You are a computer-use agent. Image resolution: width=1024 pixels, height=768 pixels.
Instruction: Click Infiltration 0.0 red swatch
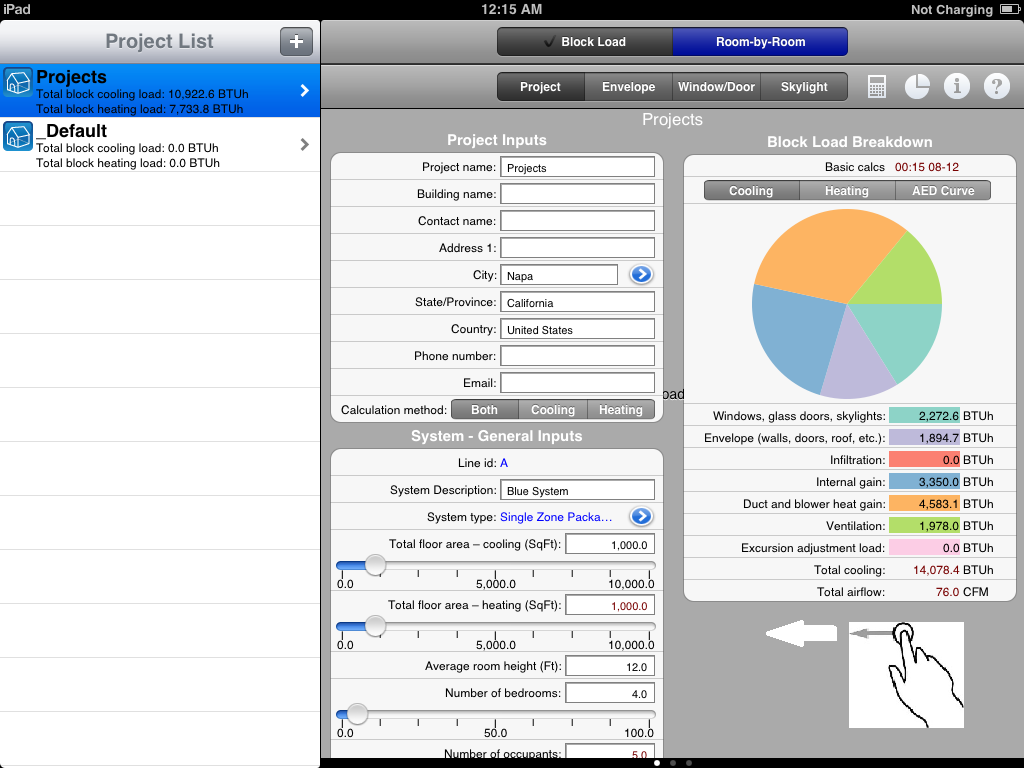click(x=925, y=460)
